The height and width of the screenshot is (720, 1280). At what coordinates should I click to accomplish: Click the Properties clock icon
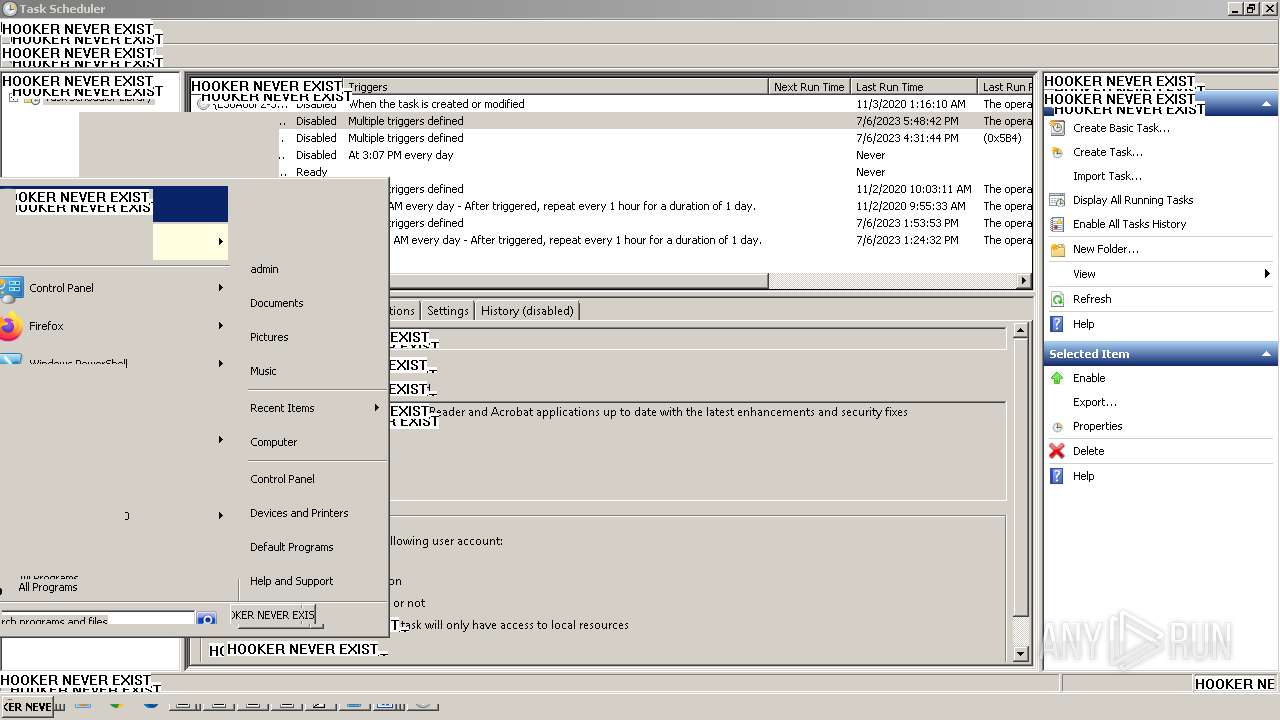click(x=1057, y=426)
